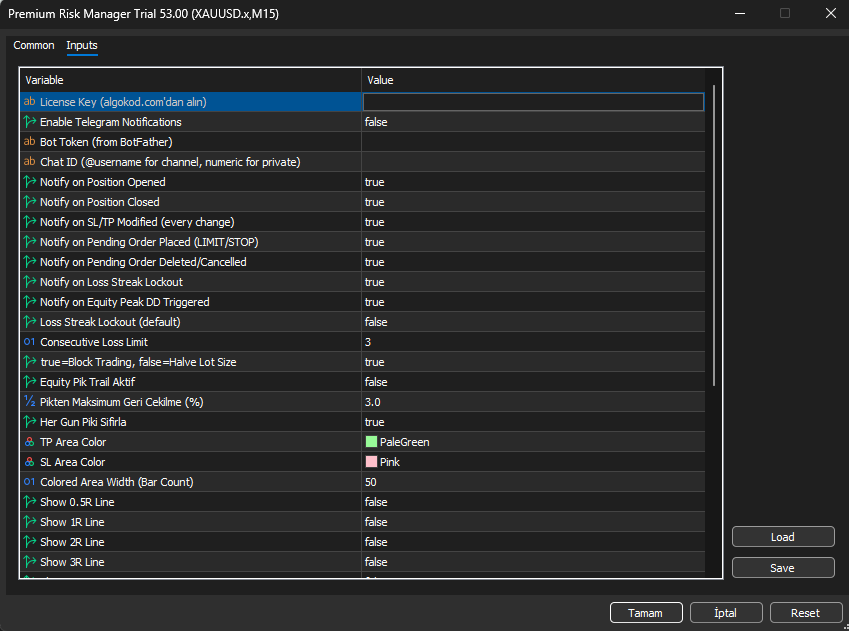This screenshot has width=849, height=631.
Task: Click the TP Area Color type icon
Action: [30, 442]
